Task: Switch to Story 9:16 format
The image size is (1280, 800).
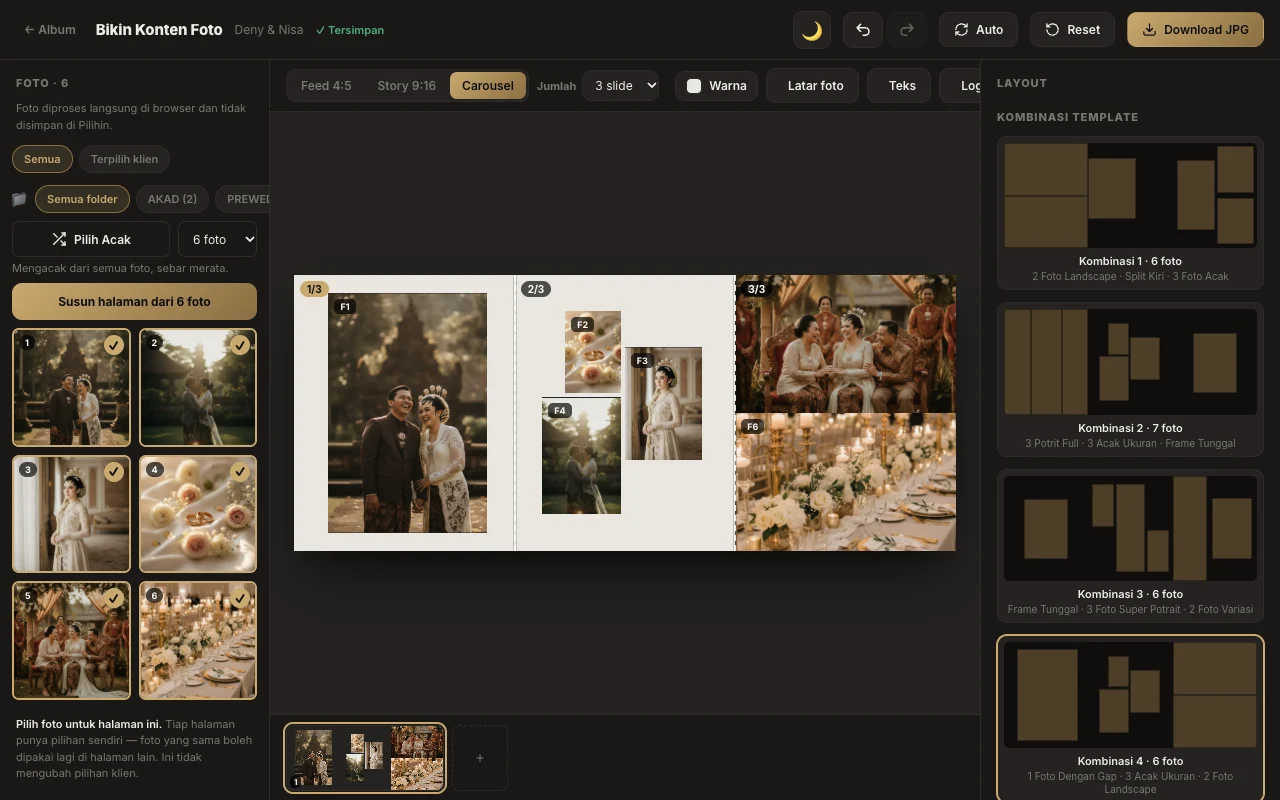Action: pyautogui.click(x=406, y=85)
